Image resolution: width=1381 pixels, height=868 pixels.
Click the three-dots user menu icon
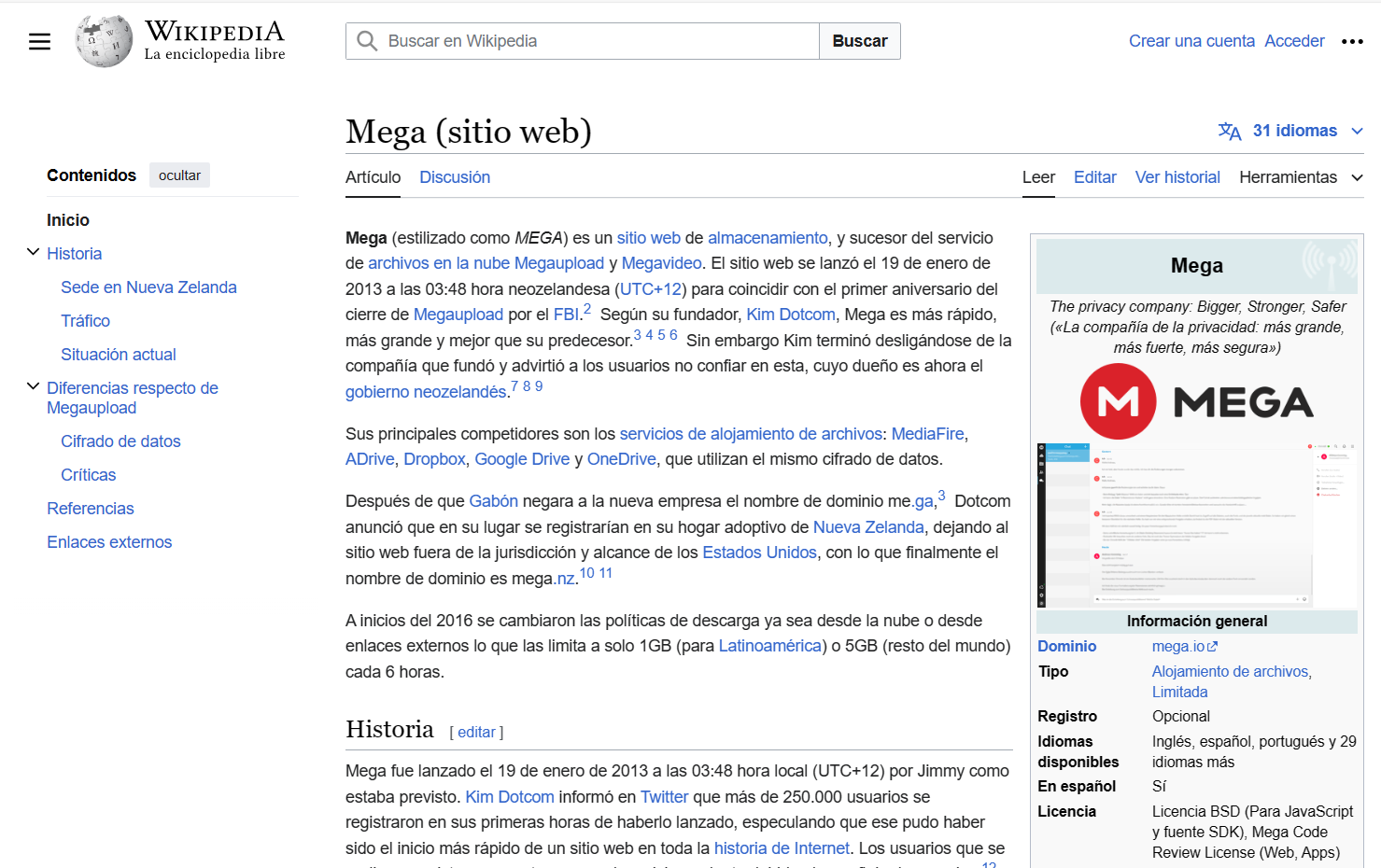(x=1352, y=41)
